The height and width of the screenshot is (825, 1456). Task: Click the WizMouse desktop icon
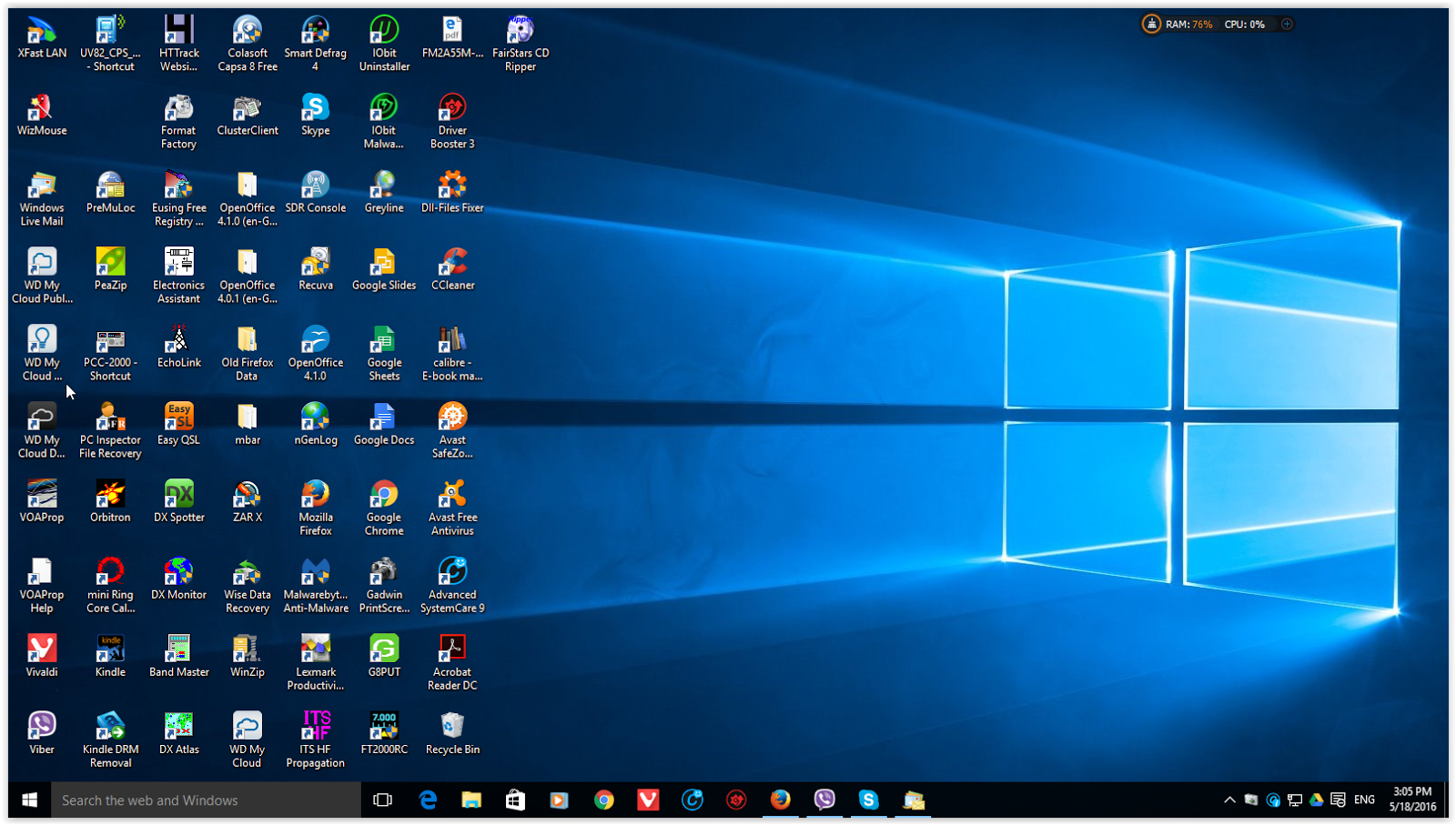[x=42, y=116]
